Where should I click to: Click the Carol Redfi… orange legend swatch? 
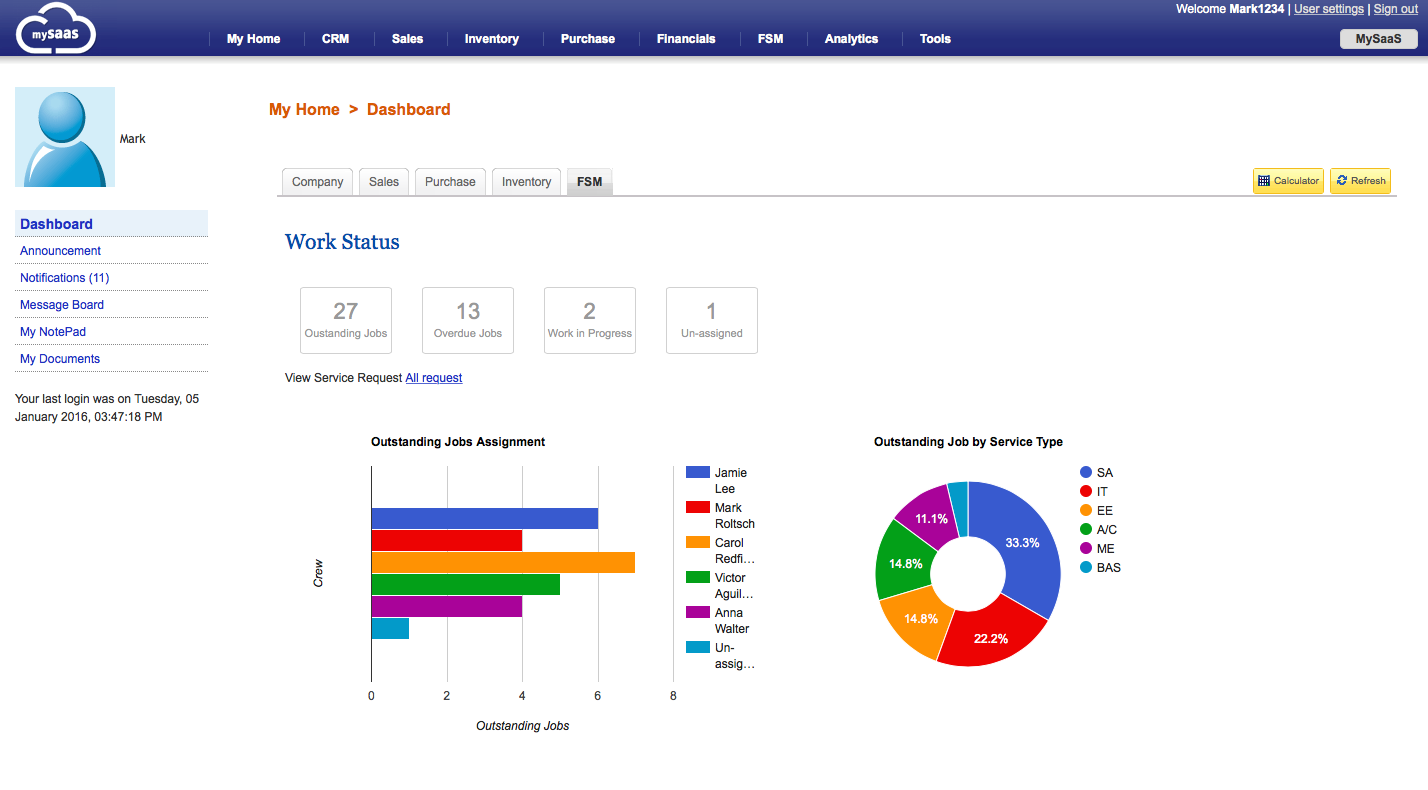tap(698, 543)
